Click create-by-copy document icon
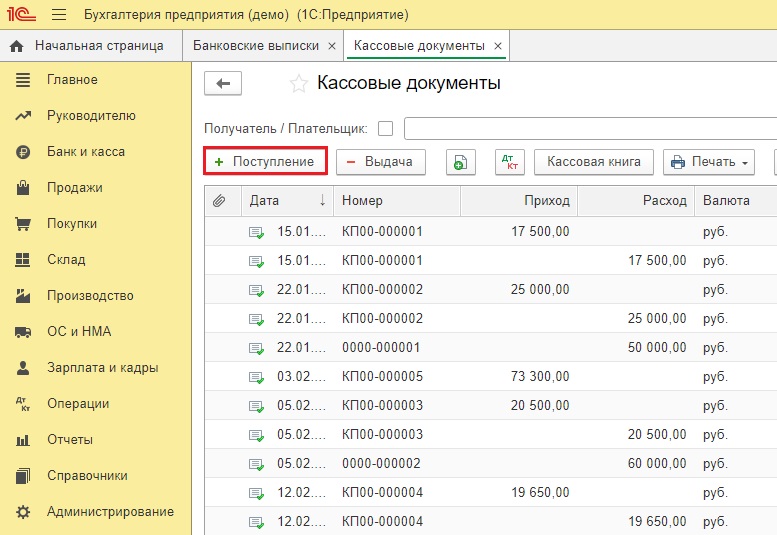The image size is (777, 535). pyautogui.click(x=460, y=162)
